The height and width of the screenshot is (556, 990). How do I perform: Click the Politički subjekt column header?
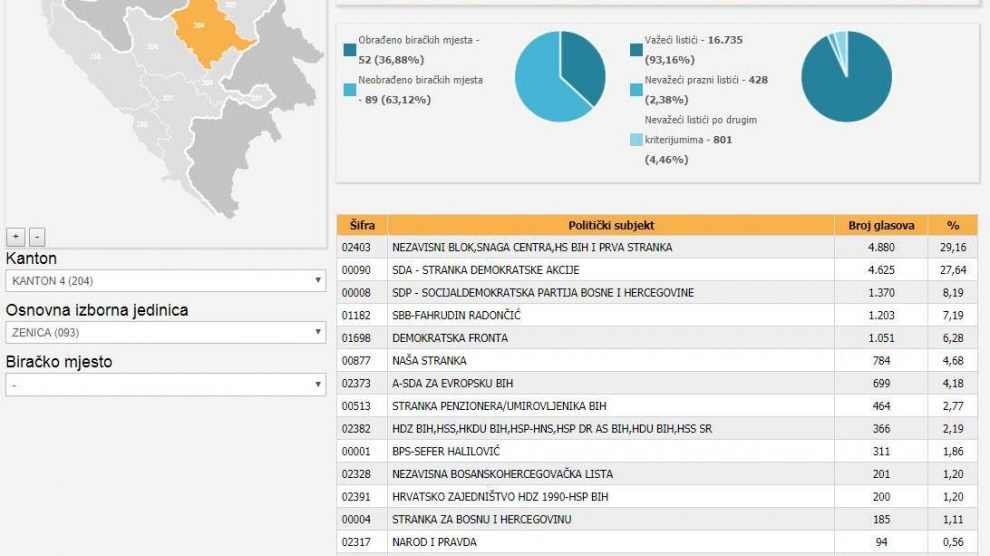(611, 225)
